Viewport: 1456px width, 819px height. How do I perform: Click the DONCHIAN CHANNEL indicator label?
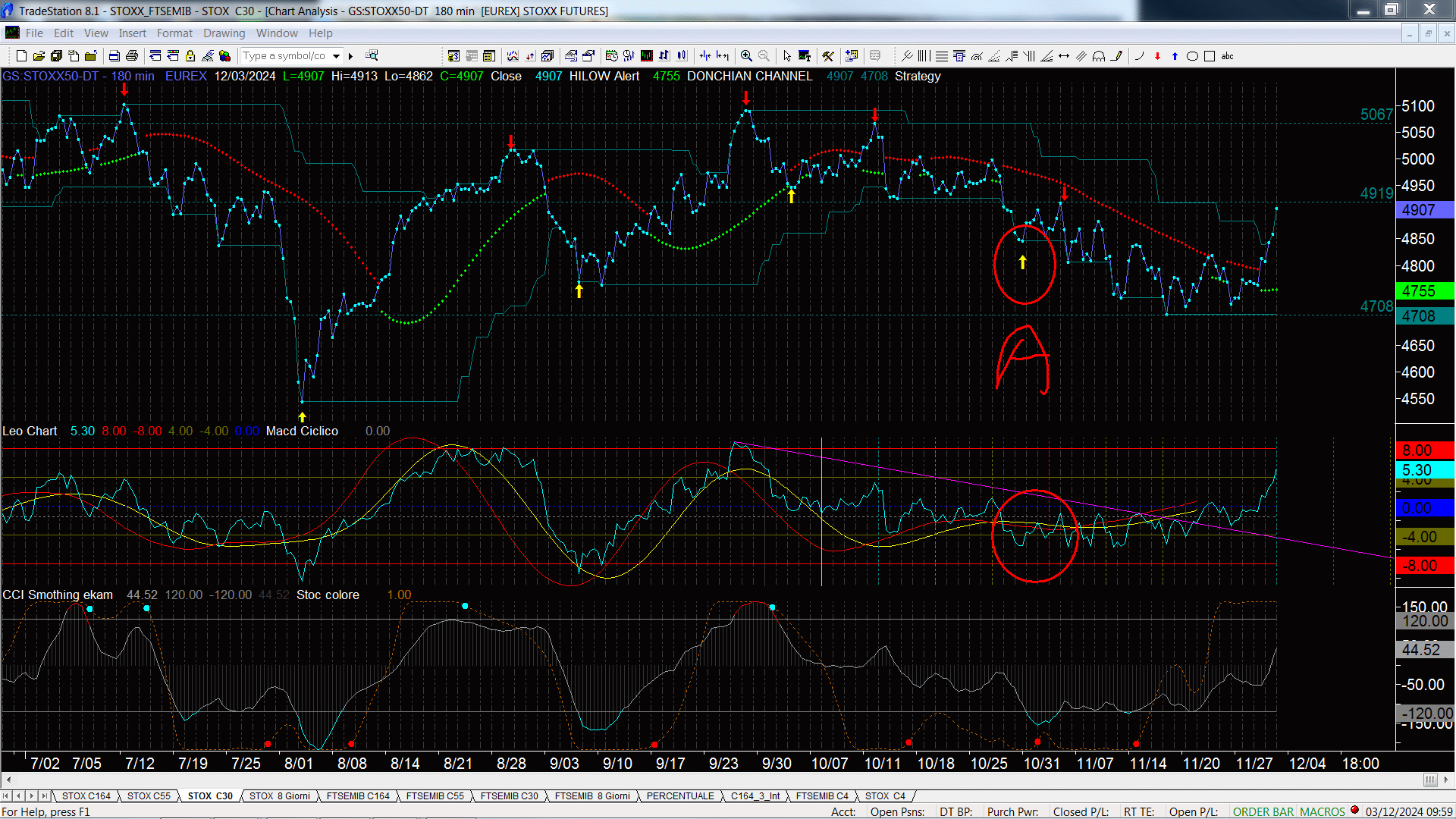point(749,77)
